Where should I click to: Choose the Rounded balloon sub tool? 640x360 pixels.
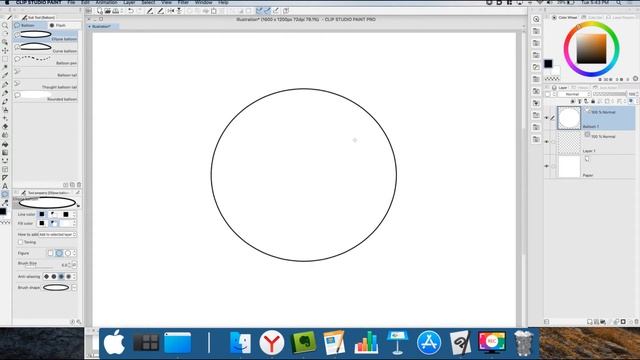point(45,96)
